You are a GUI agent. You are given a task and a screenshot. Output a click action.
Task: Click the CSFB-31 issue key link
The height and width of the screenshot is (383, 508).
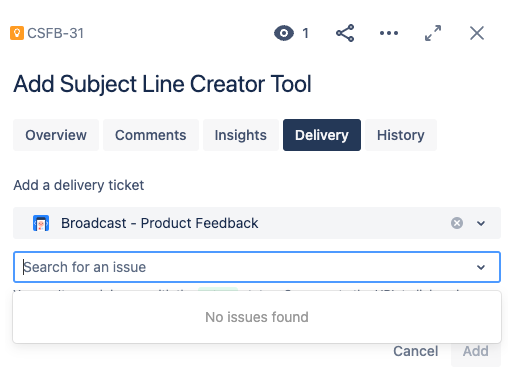click(55, 33)
